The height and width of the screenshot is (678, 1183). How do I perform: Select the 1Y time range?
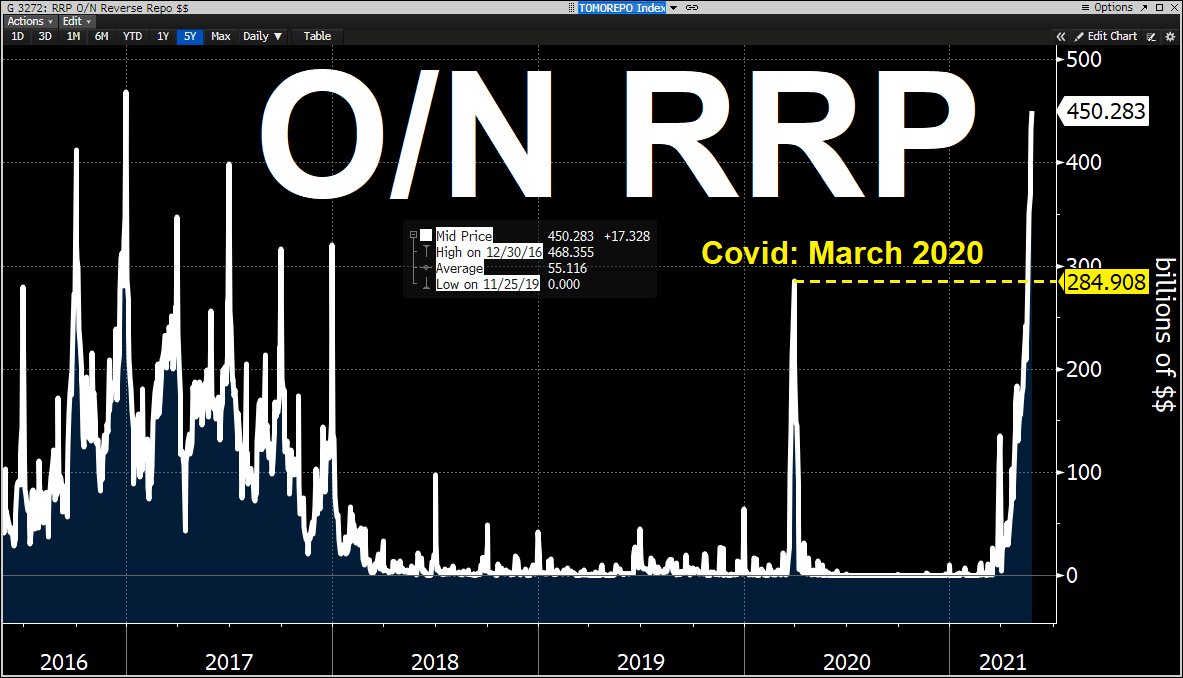tap(163, 36)
